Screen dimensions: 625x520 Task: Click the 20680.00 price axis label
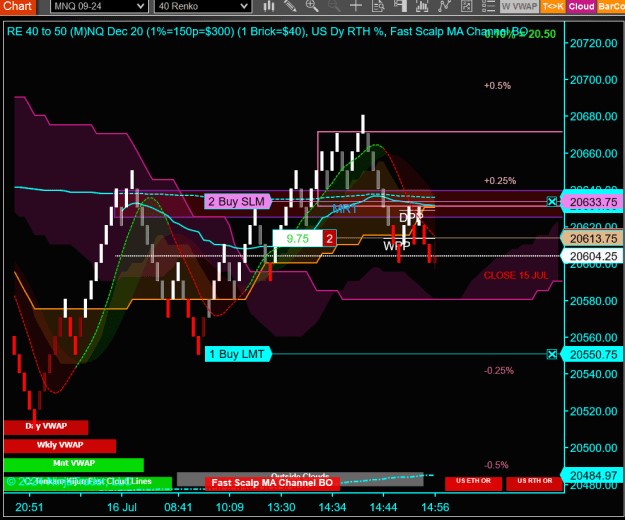[x=594, y=116]
